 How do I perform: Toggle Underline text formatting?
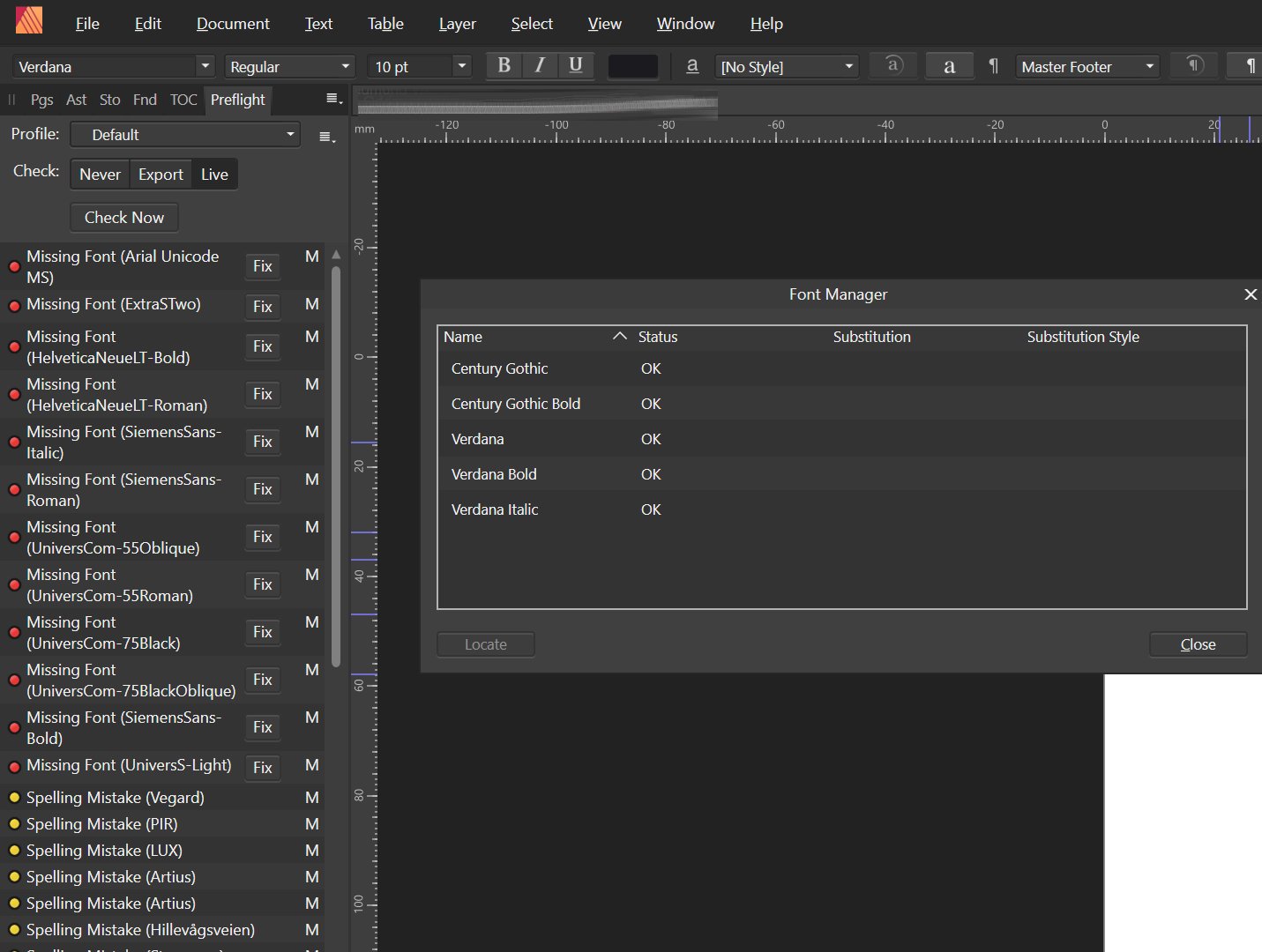[x=575, y=65]
